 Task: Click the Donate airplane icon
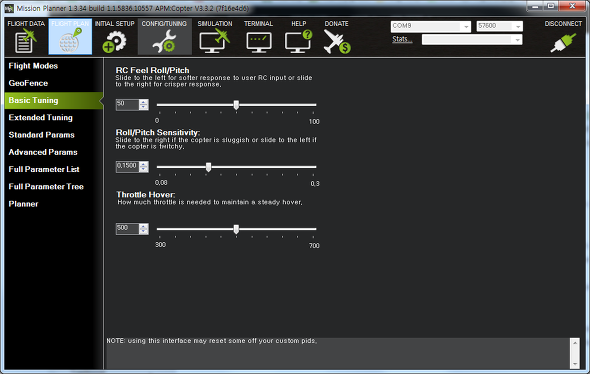(x=337, y=41)
